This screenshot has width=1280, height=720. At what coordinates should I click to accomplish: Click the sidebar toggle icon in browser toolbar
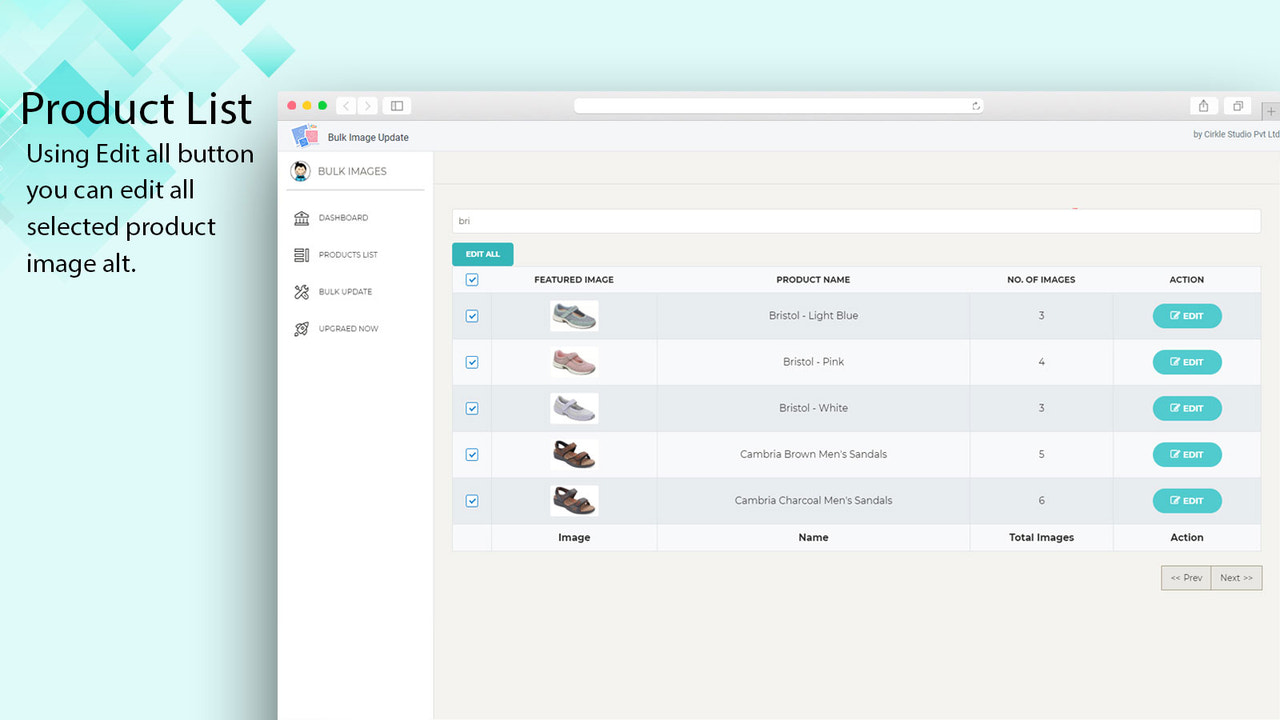point(396,105)
